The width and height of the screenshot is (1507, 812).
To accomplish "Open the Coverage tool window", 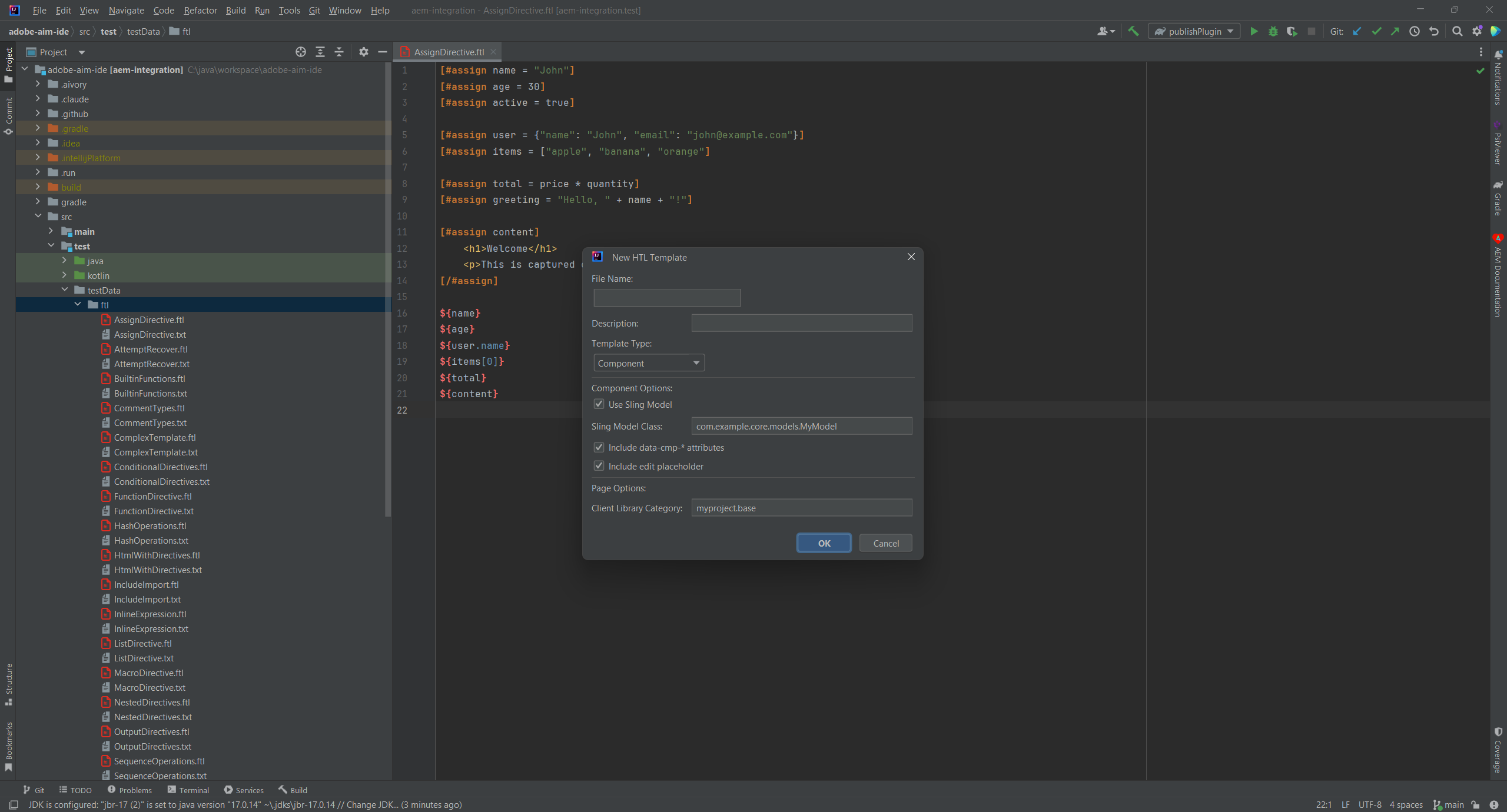I will [x=1498, y=750].
